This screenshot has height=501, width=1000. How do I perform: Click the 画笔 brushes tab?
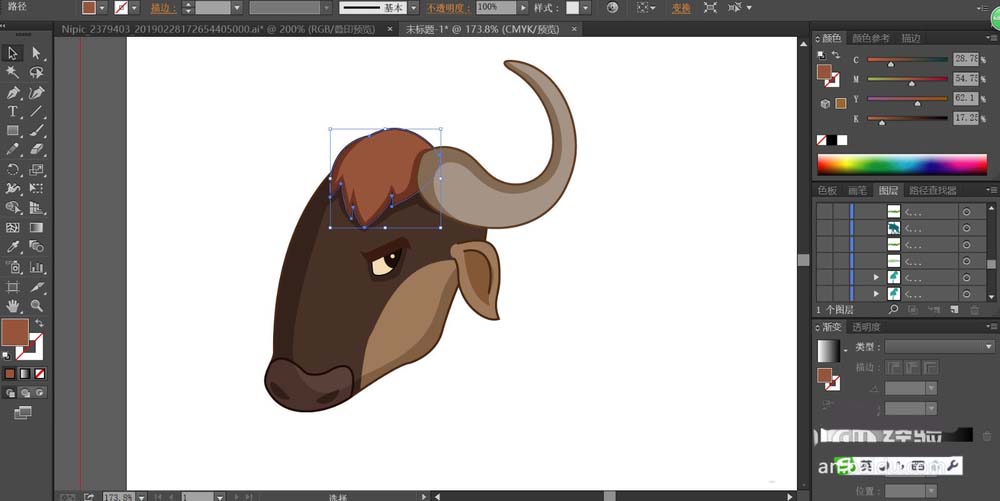tap(857, 190)
